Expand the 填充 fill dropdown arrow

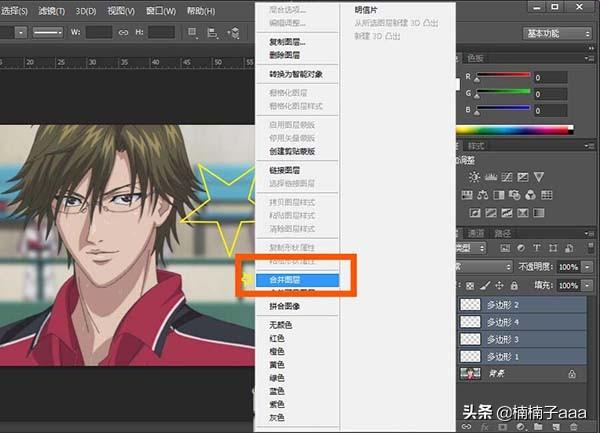tap(588, 284)
